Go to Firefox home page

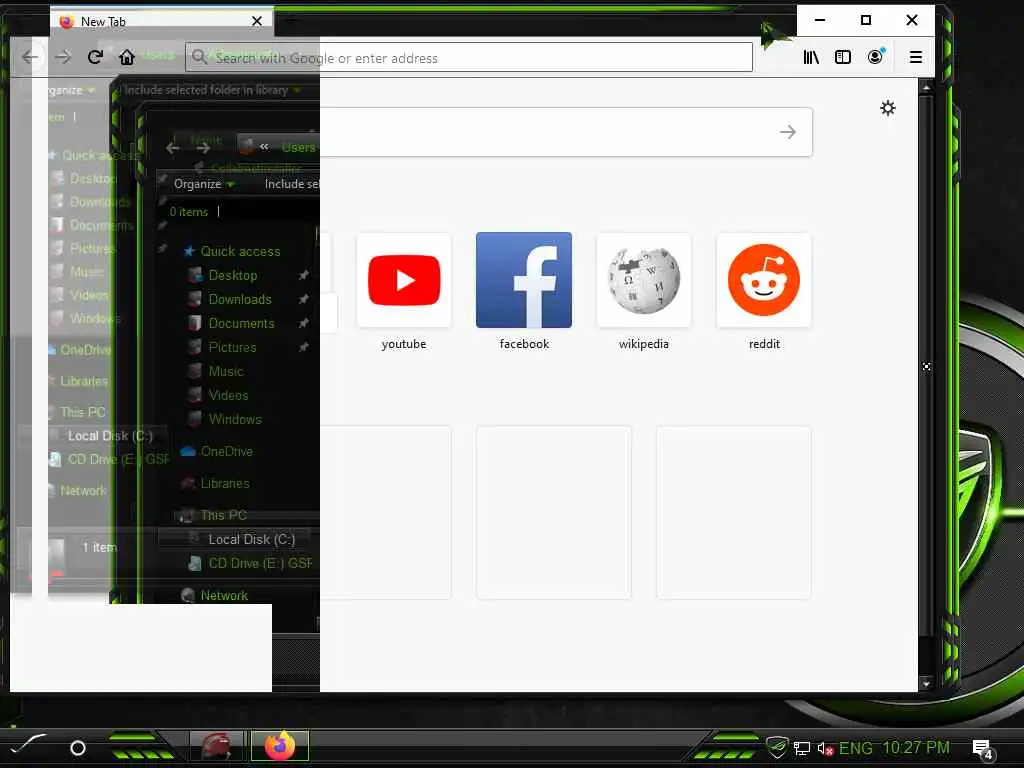tap(127, 57)
